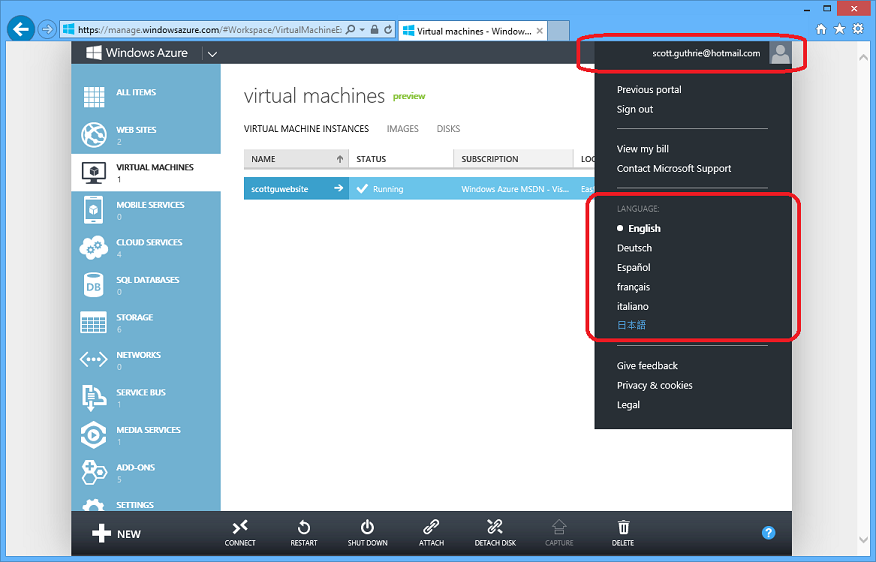
Task: Click the Add-ons hexagons icon
Action: 94,472
